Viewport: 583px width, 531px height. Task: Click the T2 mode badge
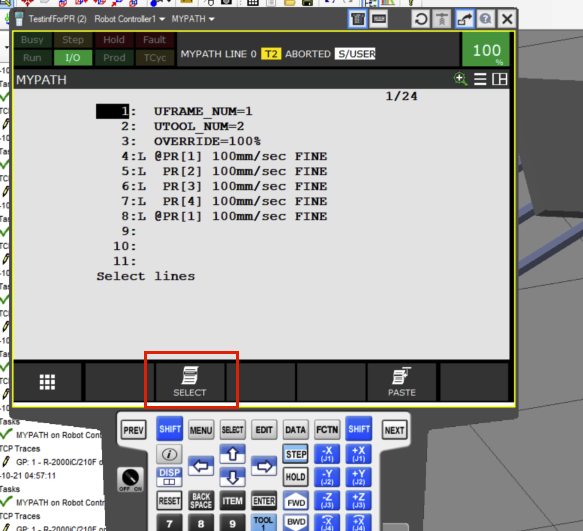click(271, 54)
